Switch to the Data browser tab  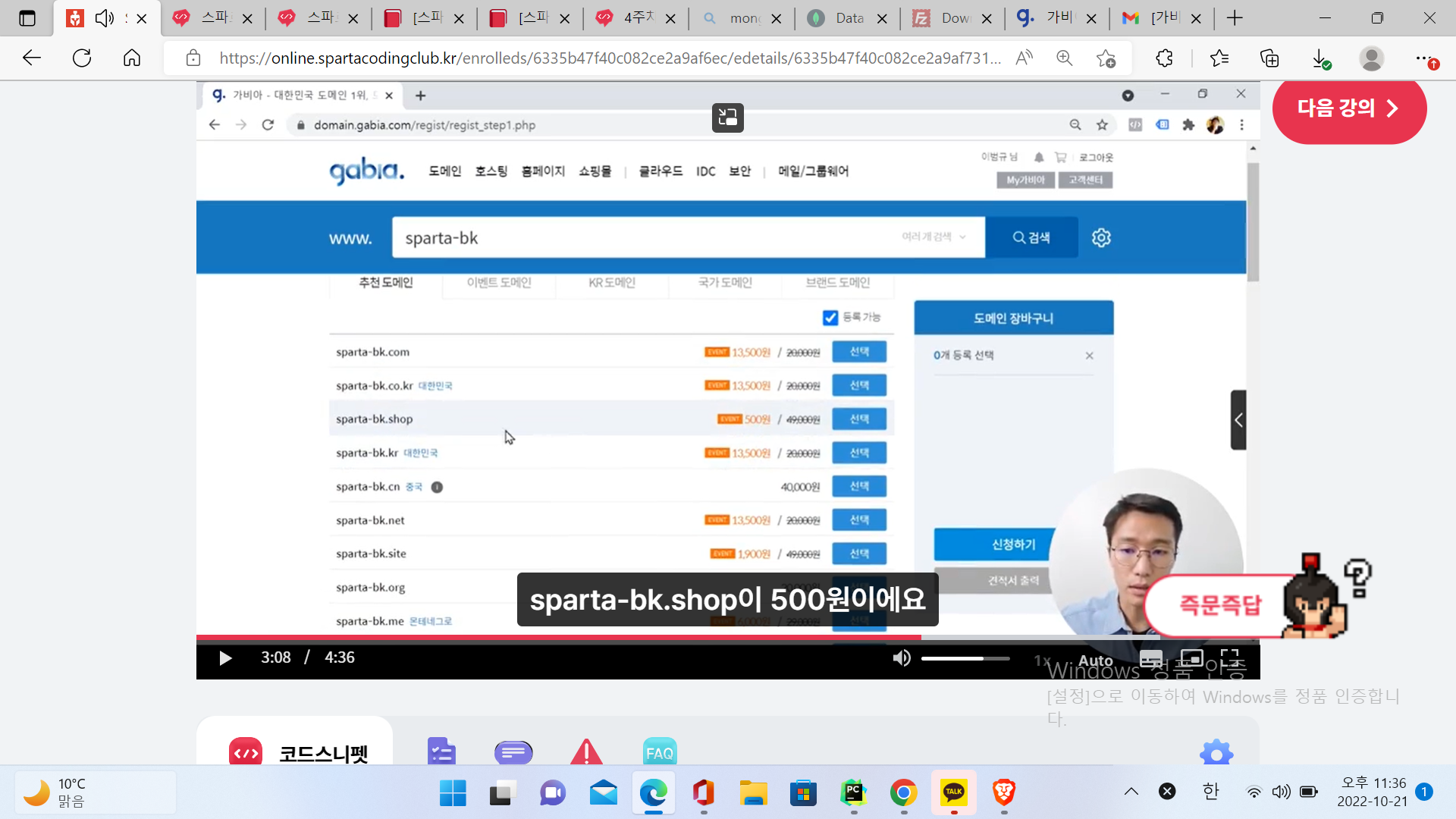tap(847, 18)
